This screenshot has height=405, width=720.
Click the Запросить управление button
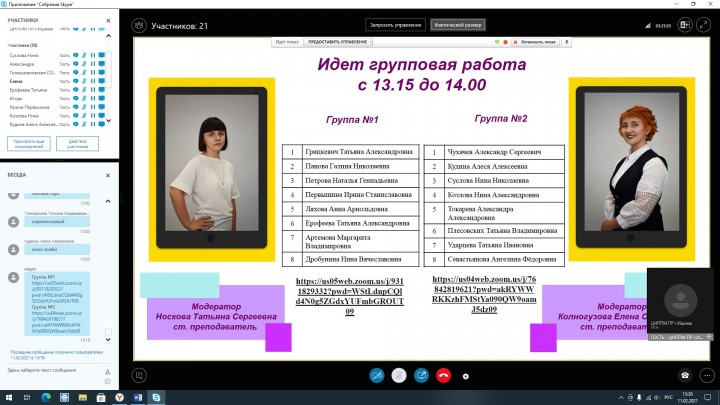point(396,24)
